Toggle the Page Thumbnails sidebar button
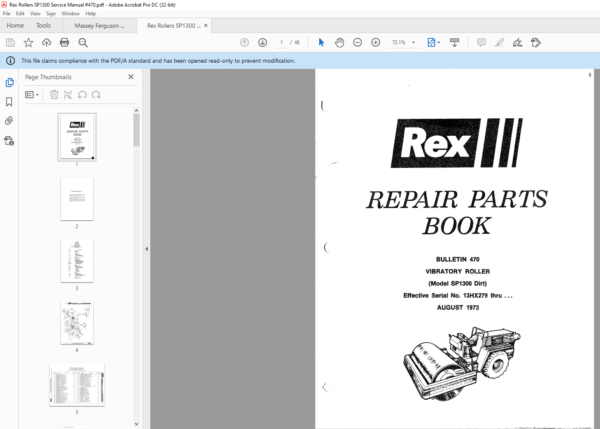 pos(8,83)
